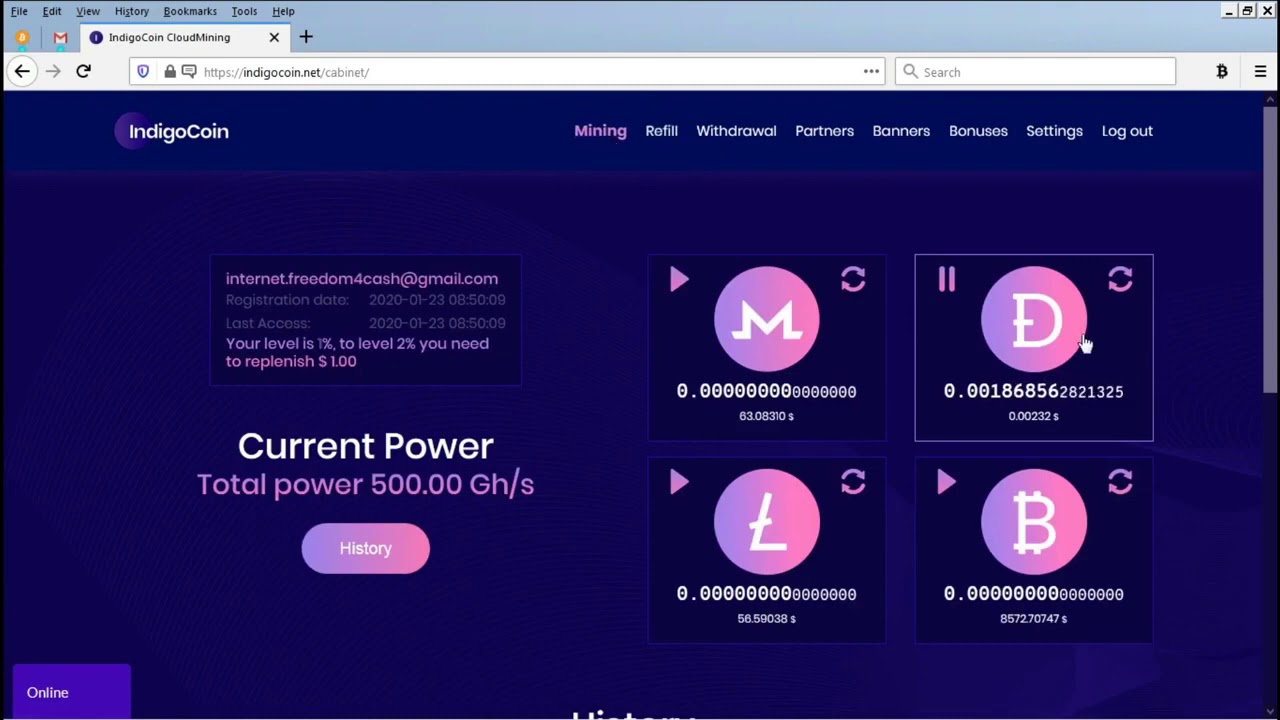Viewport: 1280px width, 720px height.
Task: Start mining on the Litecoin card
Action: pyautogui.click(x=679, y=482)
